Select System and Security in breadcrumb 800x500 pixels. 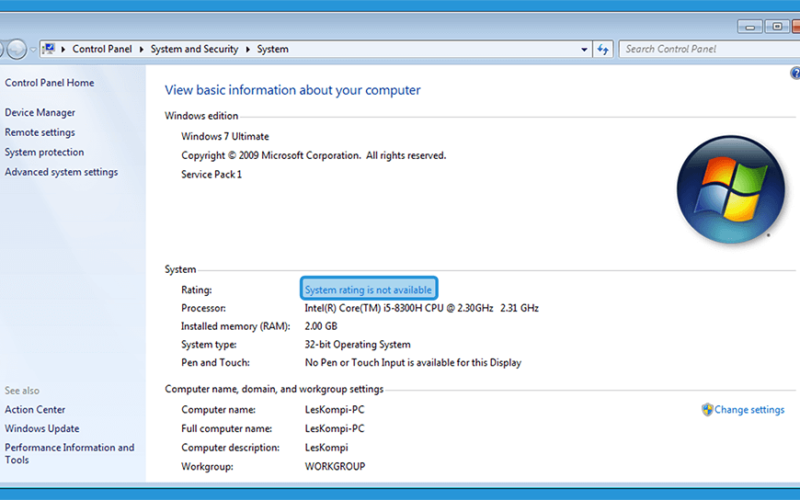[194, 49]
